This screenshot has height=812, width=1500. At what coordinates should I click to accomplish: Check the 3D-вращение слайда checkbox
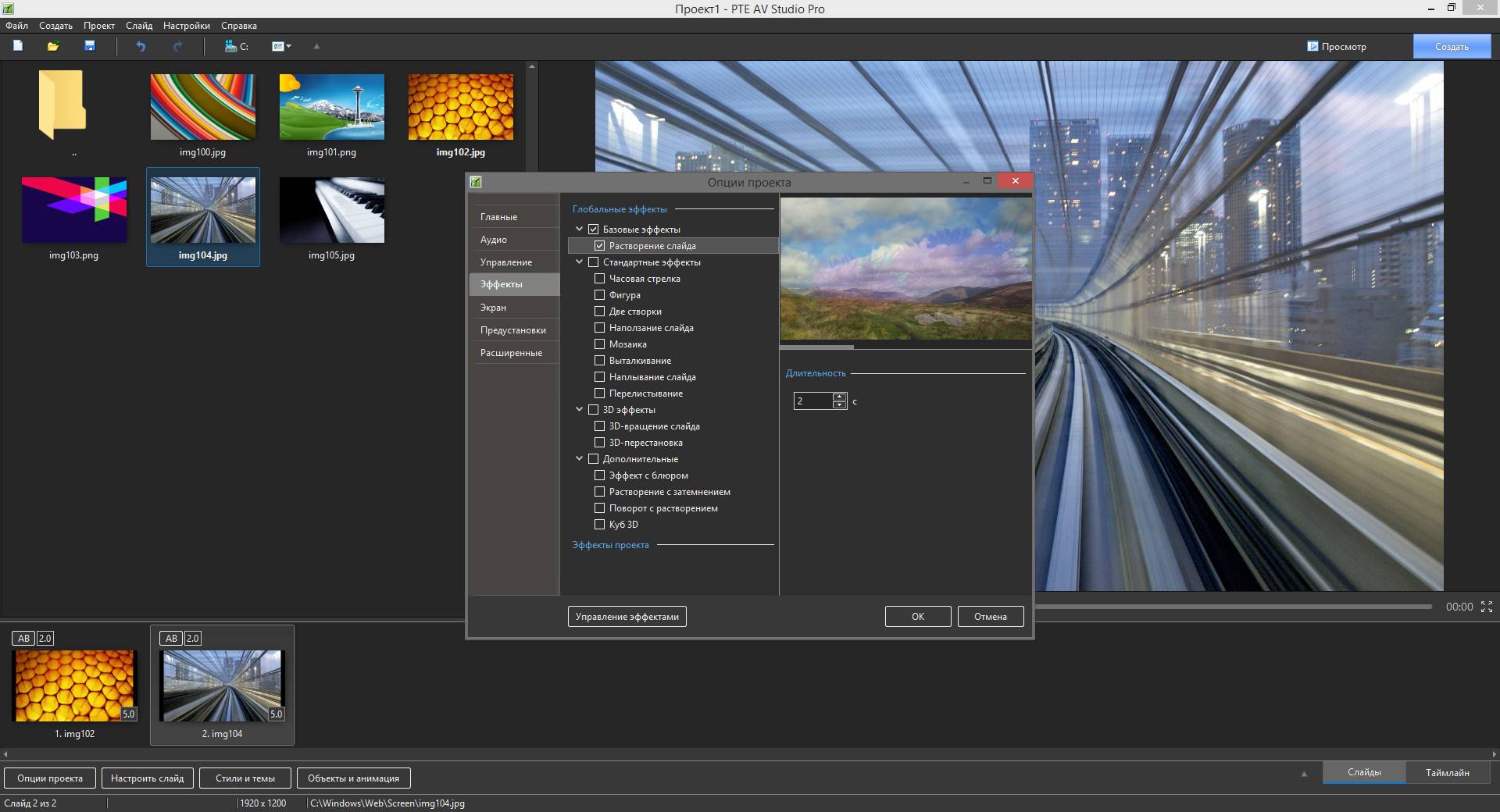pyautogui.click(x=599, y=426)
